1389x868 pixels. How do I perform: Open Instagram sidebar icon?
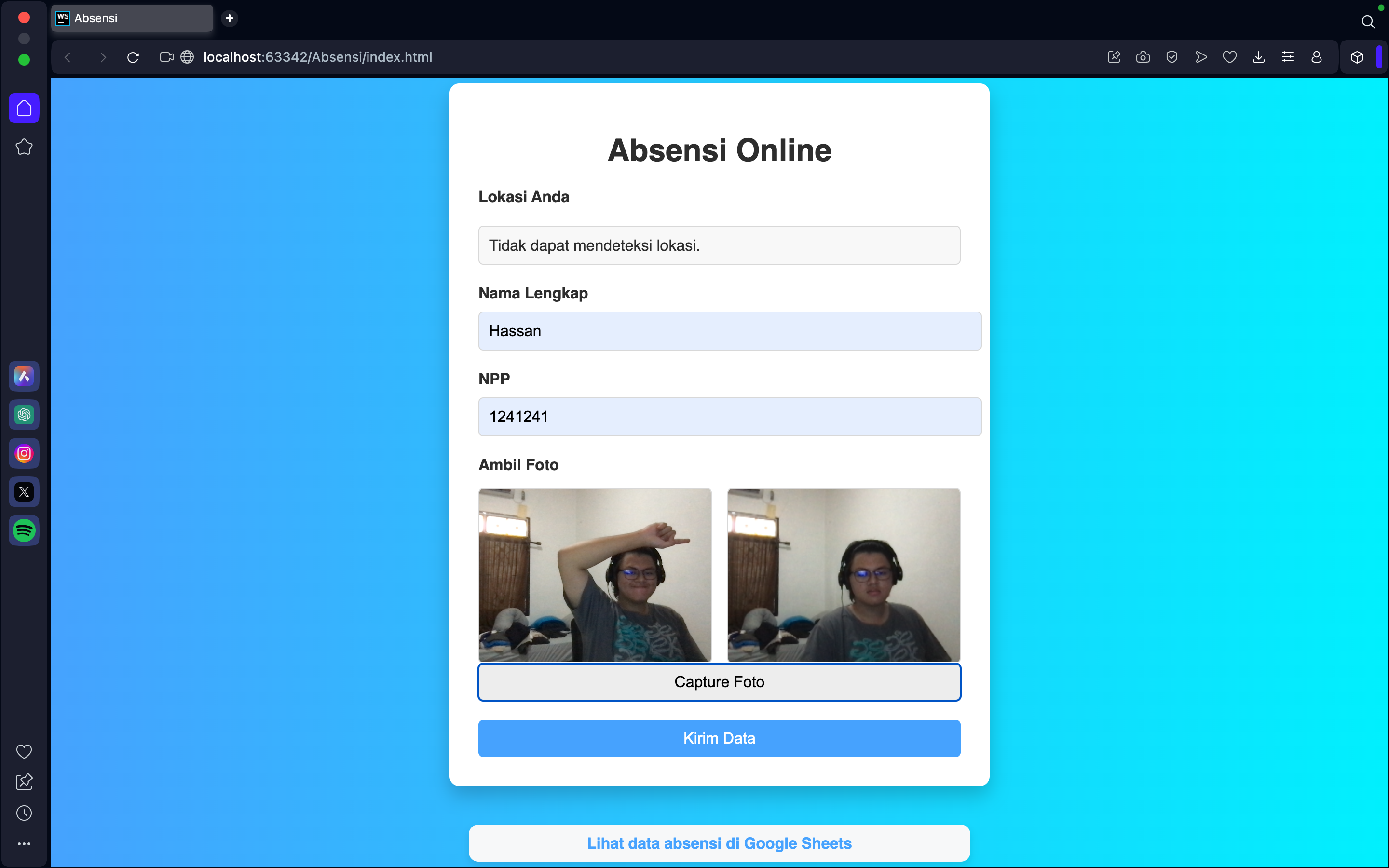[24, 453]
